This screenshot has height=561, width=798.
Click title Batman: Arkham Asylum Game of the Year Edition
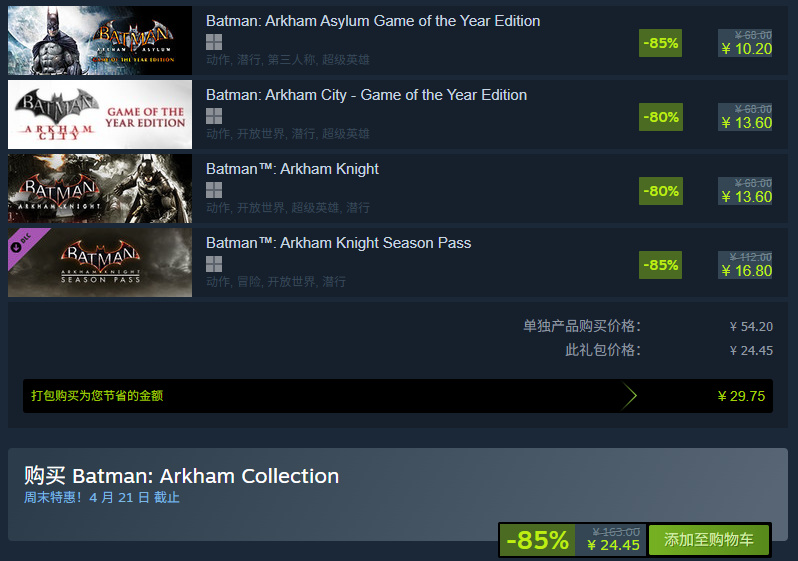click(x=373, y=21)
